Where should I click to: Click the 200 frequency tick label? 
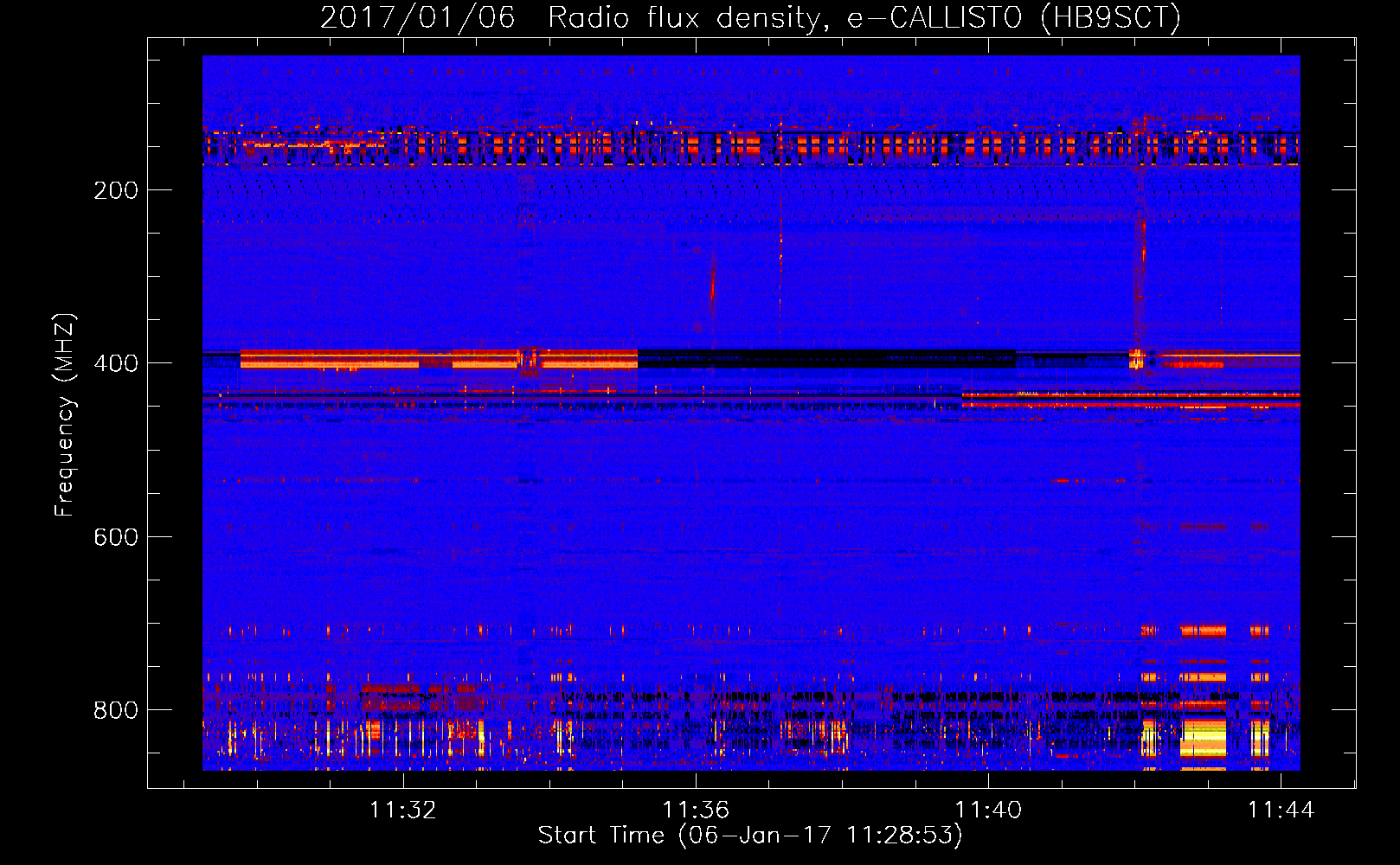tap(116, 190)
